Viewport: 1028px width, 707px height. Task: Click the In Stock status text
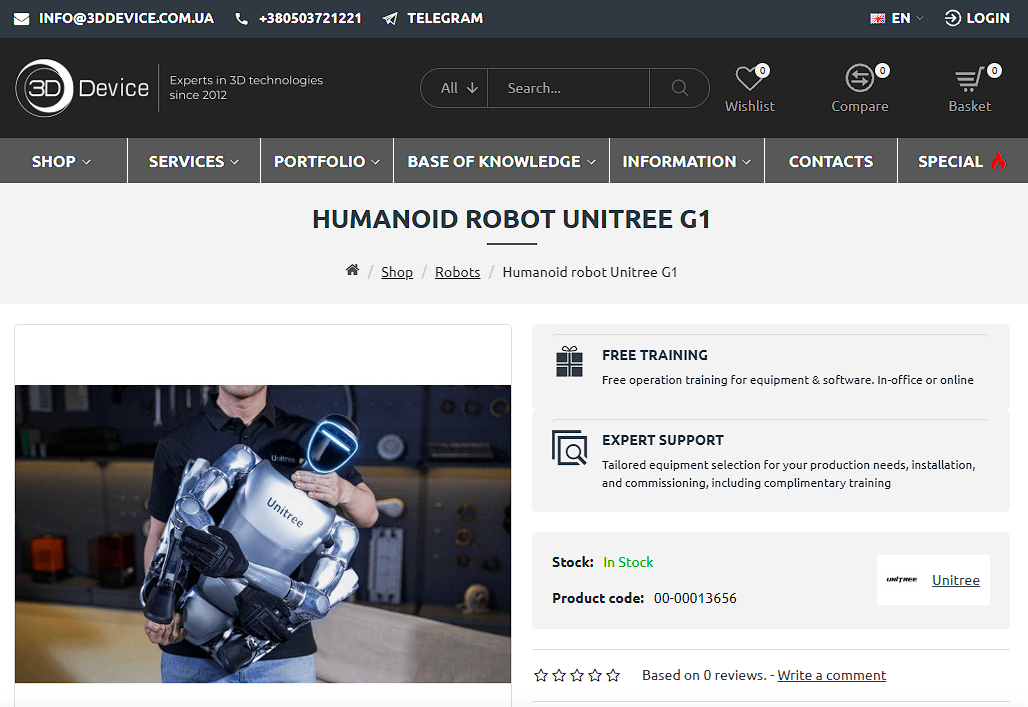coord(628,562)
